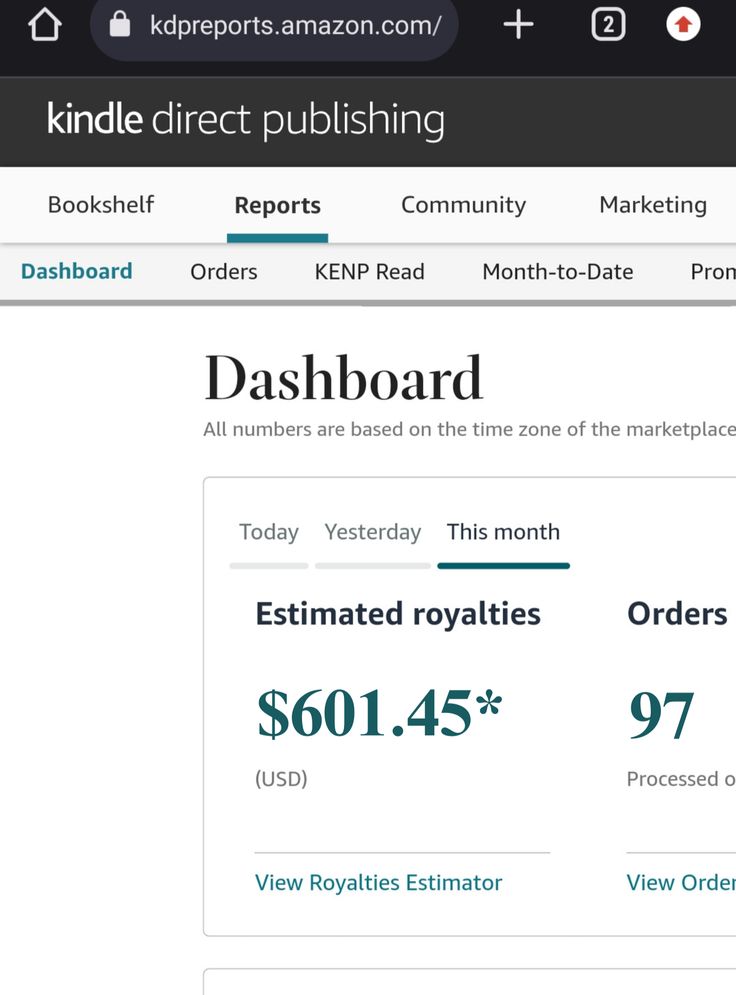This screenshot has width=736, height=995.
Task: Tap the browser home icon
Action: point(45,25)
